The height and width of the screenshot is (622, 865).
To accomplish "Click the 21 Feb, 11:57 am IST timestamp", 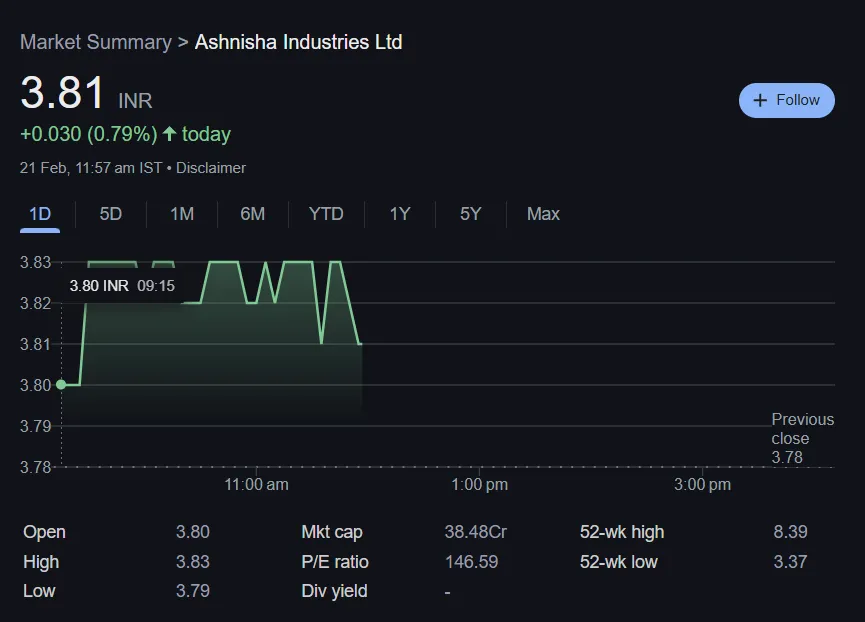I will click(x=91, y=168).
